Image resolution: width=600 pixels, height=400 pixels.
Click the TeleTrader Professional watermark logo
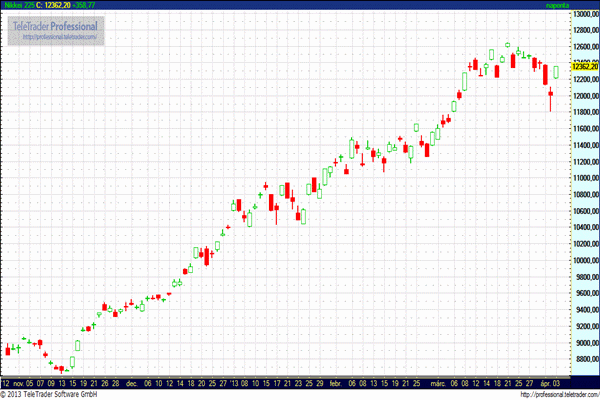click(x=55, y=25)
